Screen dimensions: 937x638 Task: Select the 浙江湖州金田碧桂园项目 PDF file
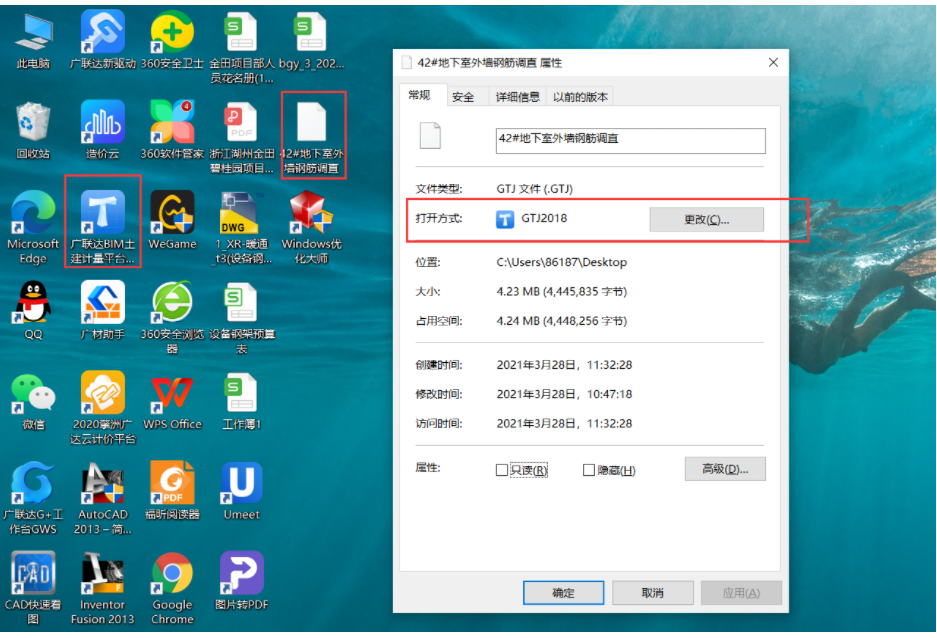[241, 137]
